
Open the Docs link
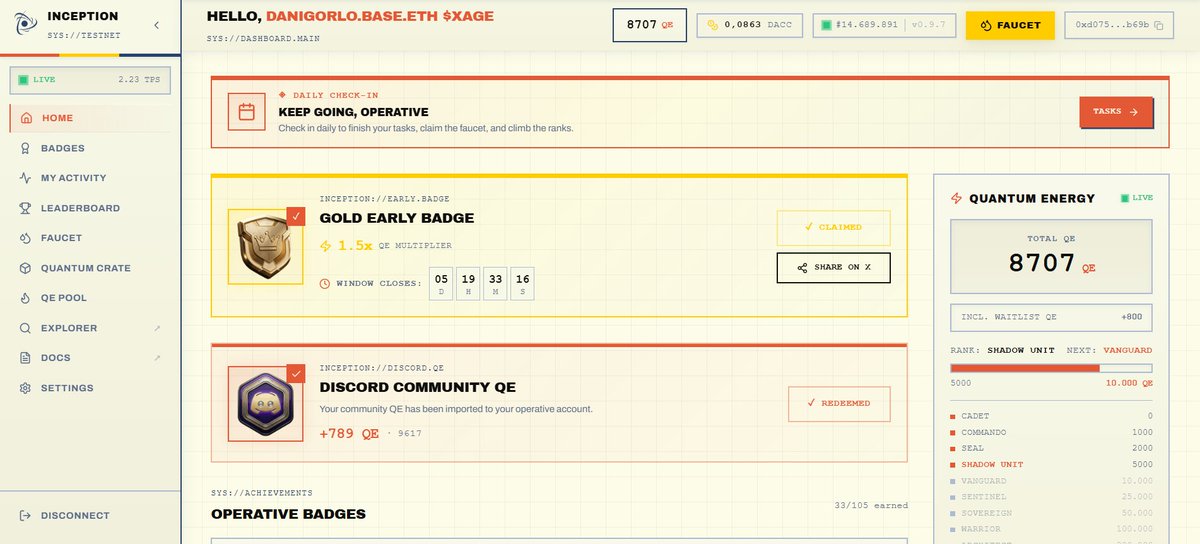[91, 358]
